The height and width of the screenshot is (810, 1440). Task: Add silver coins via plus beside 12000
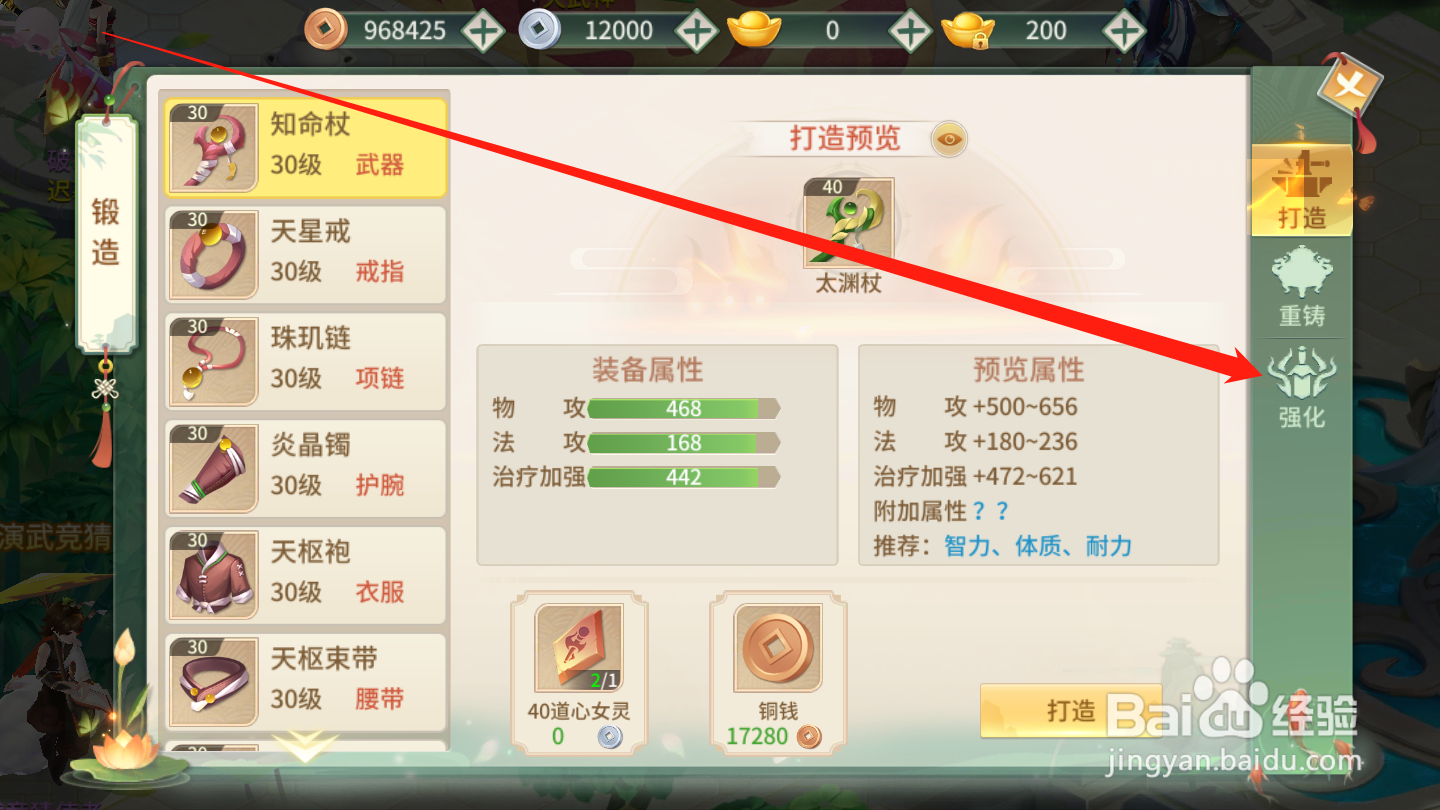pyautogui.click(x=696, y=31)
